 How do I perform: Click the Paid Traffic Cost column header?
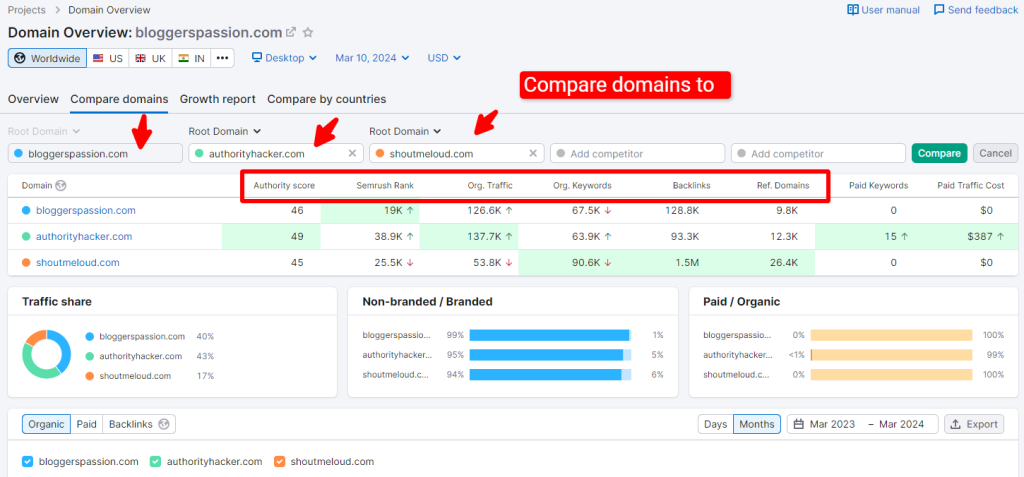[x=970, y=186]
